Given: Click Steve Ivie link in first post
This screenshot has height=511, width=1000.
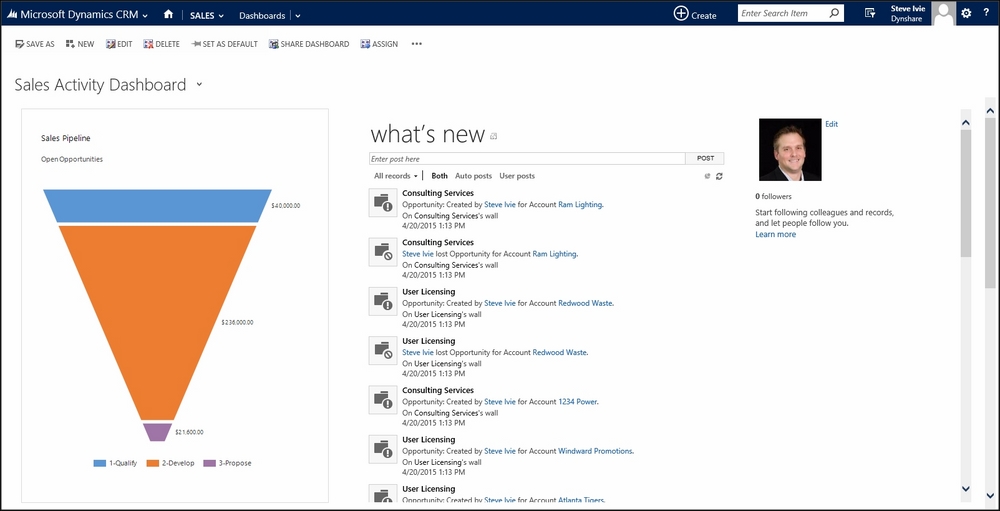Looking at the screenshot, I should (x=500, y=205).
